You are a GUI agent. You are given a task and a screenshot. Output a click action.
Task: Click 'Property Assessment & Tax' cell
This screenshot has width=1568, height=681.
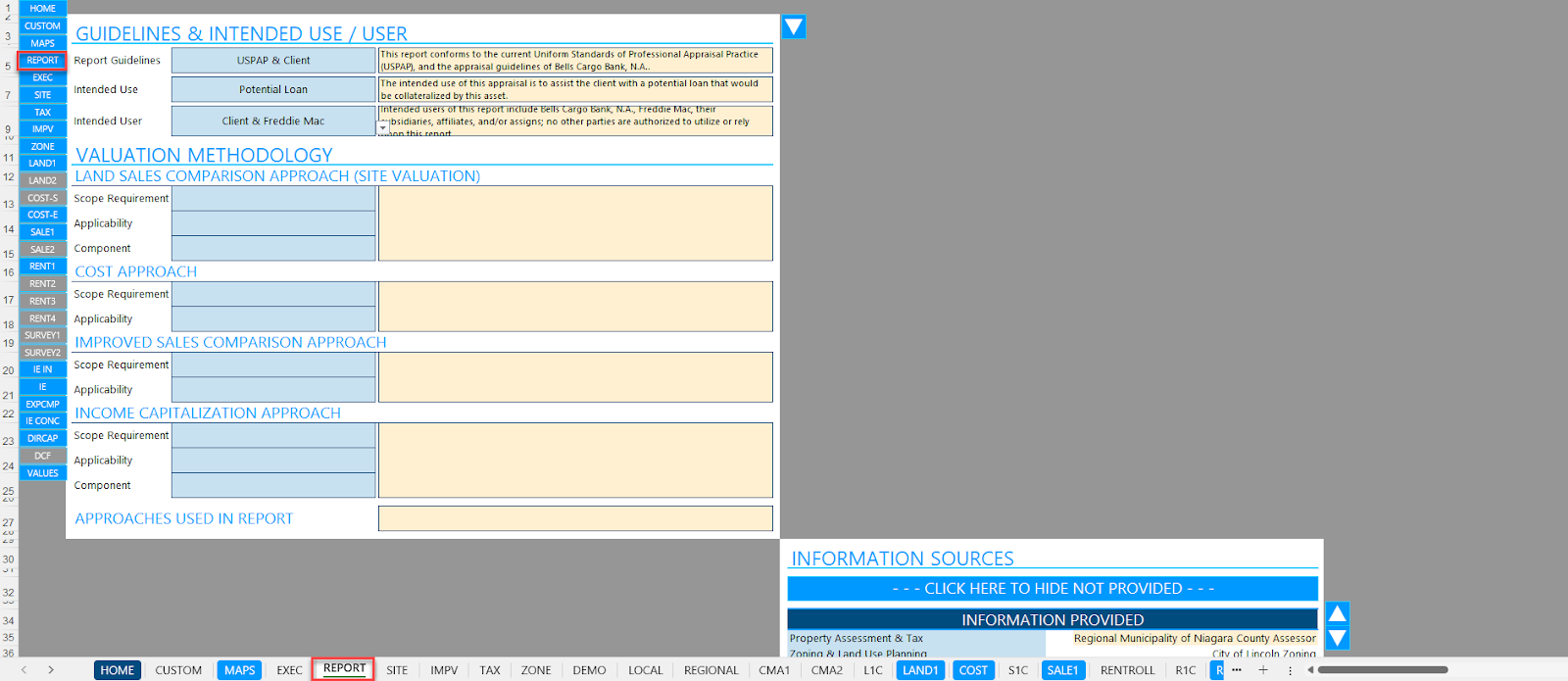pos(916,639)
